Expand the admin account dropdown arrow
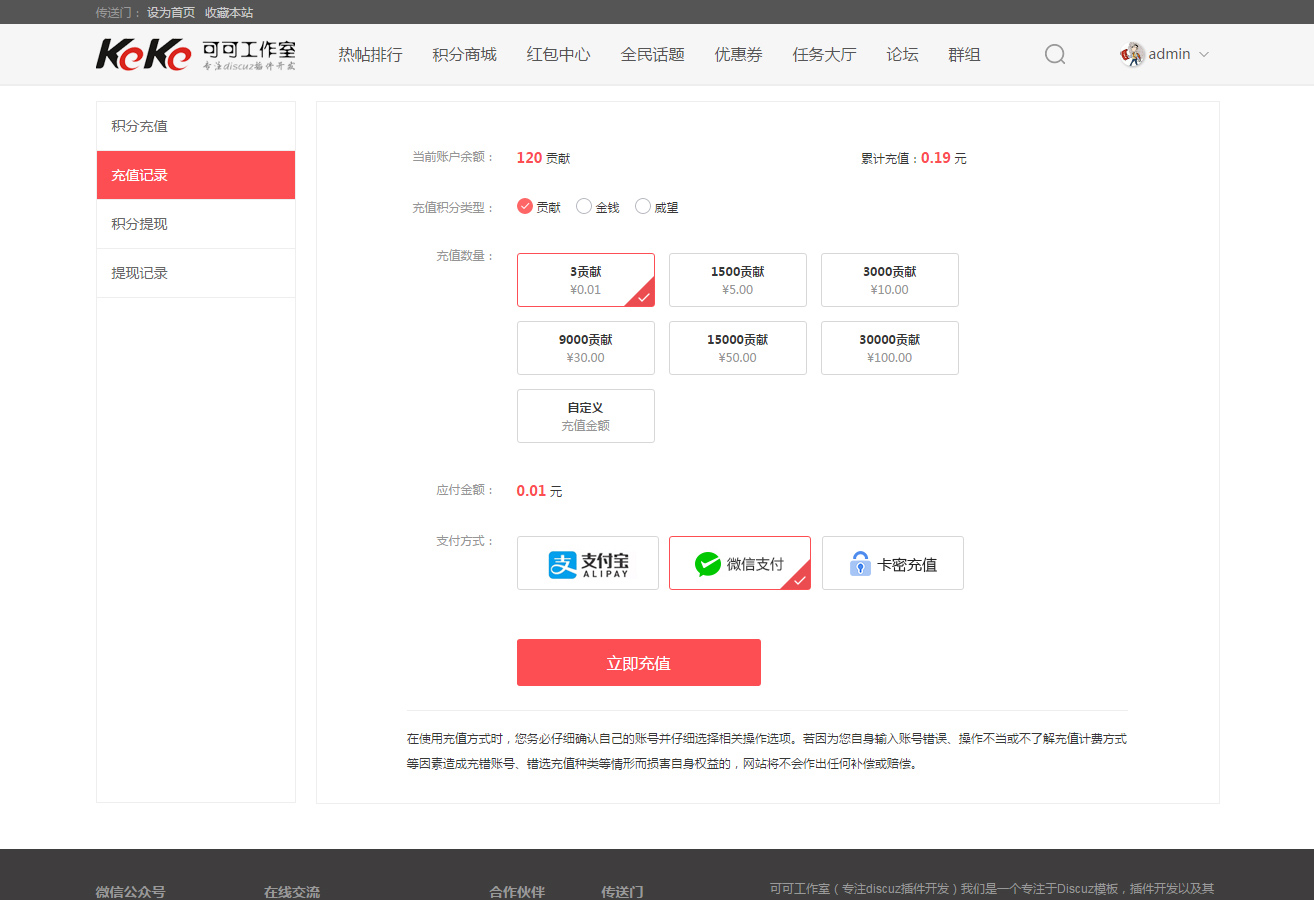This screenshot has width=1314, height=900. coord(1204,54)
